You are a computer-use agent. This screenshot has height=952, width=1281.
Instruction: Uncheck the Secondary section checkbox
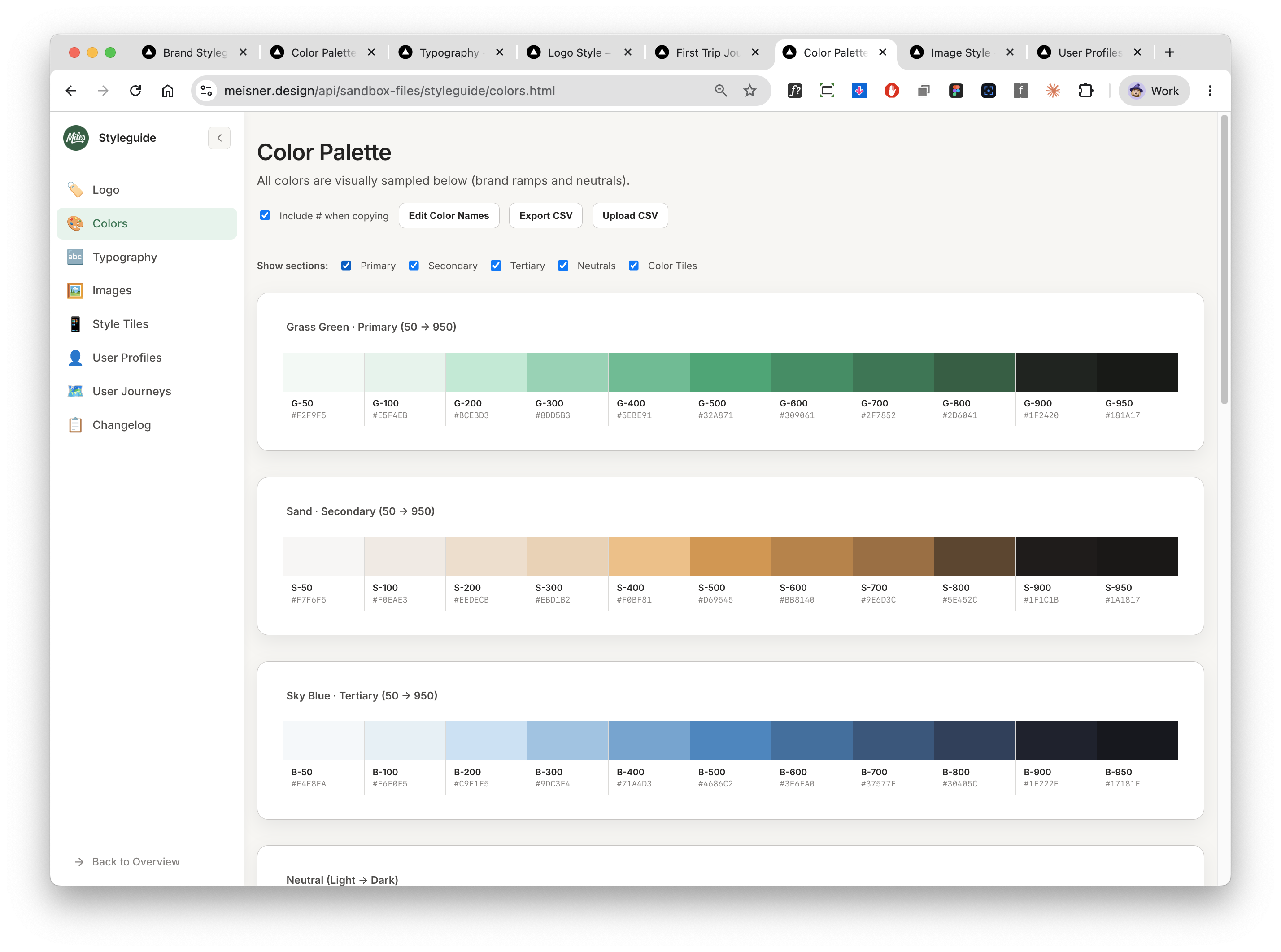414,265
